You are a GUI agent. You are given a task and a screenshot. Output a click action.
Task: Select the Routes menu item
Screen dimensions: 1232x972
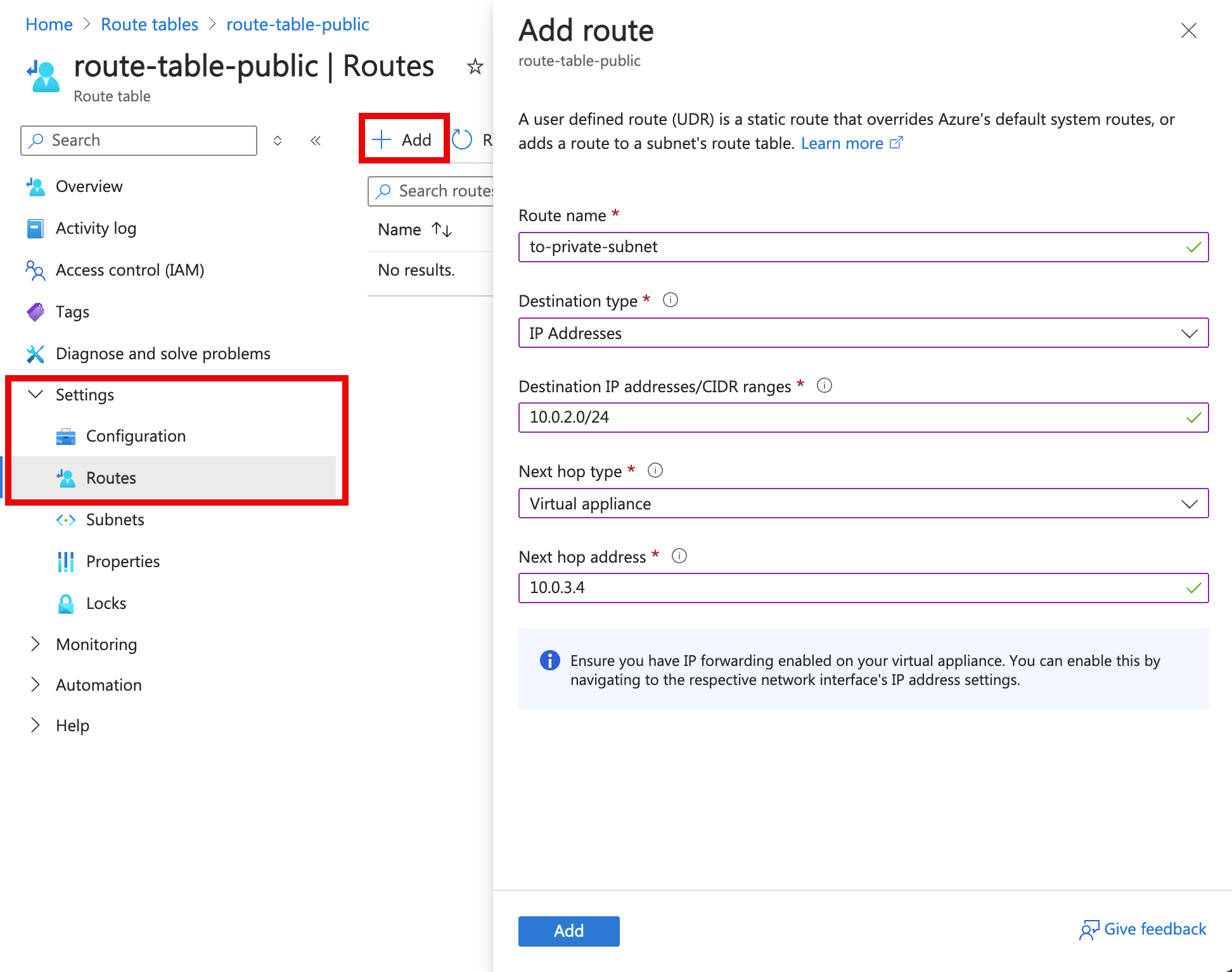click(x=109, y=477)
